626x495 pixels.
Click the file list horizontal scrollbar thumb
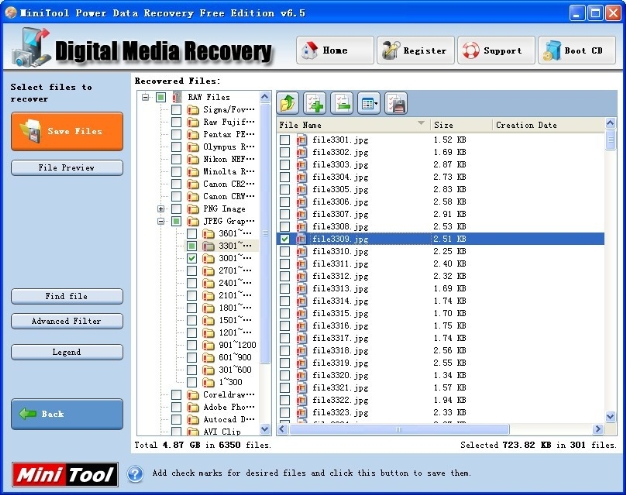pyautogui.click(x=399, y=429)
